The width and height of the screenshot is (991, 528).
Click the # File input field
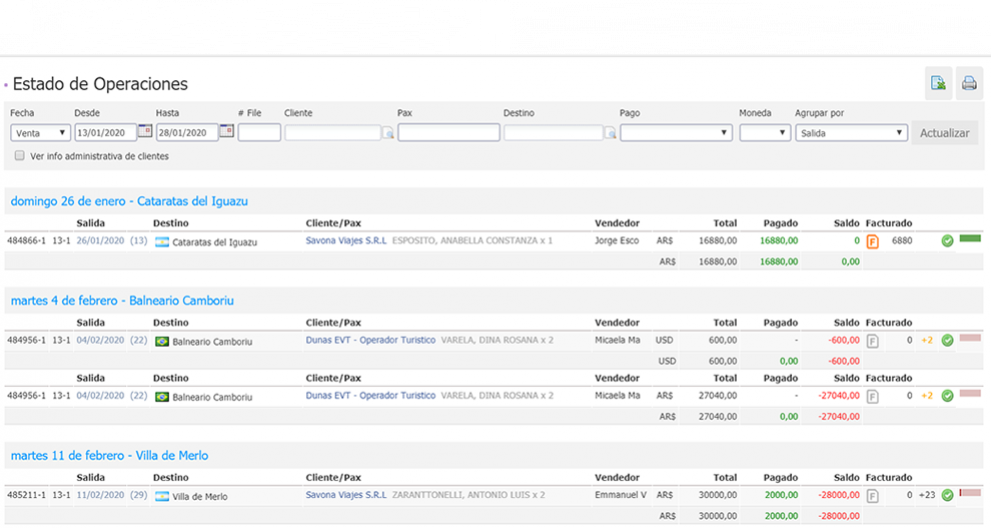(259, 132)
